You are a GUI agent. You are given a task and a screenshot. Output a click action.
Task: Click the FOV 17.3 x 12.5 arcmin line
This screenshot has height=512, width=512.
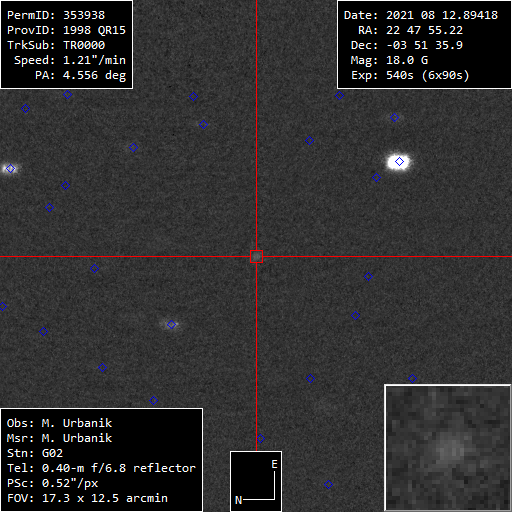pyautogui.click(x=87, y=498)
